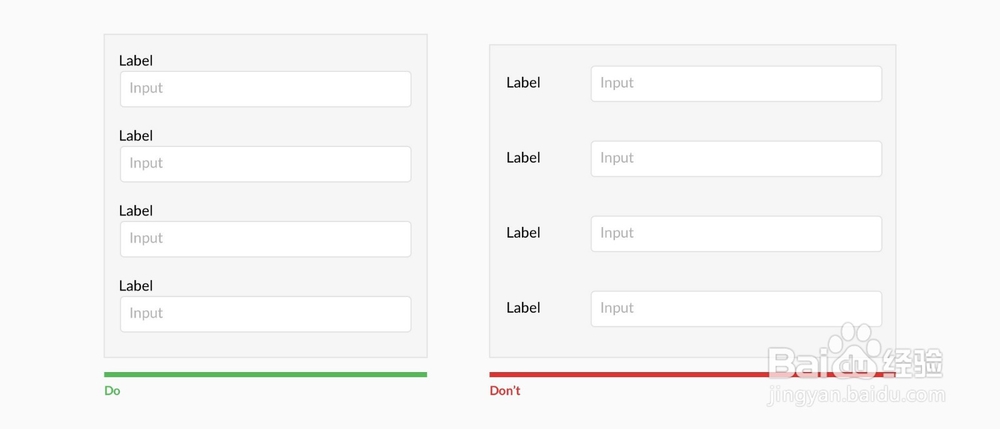Open the jingyan.baidu.com watermark link
This screenshot has height=429, width=1000.
pyautogui.click(x=856, y=396)
